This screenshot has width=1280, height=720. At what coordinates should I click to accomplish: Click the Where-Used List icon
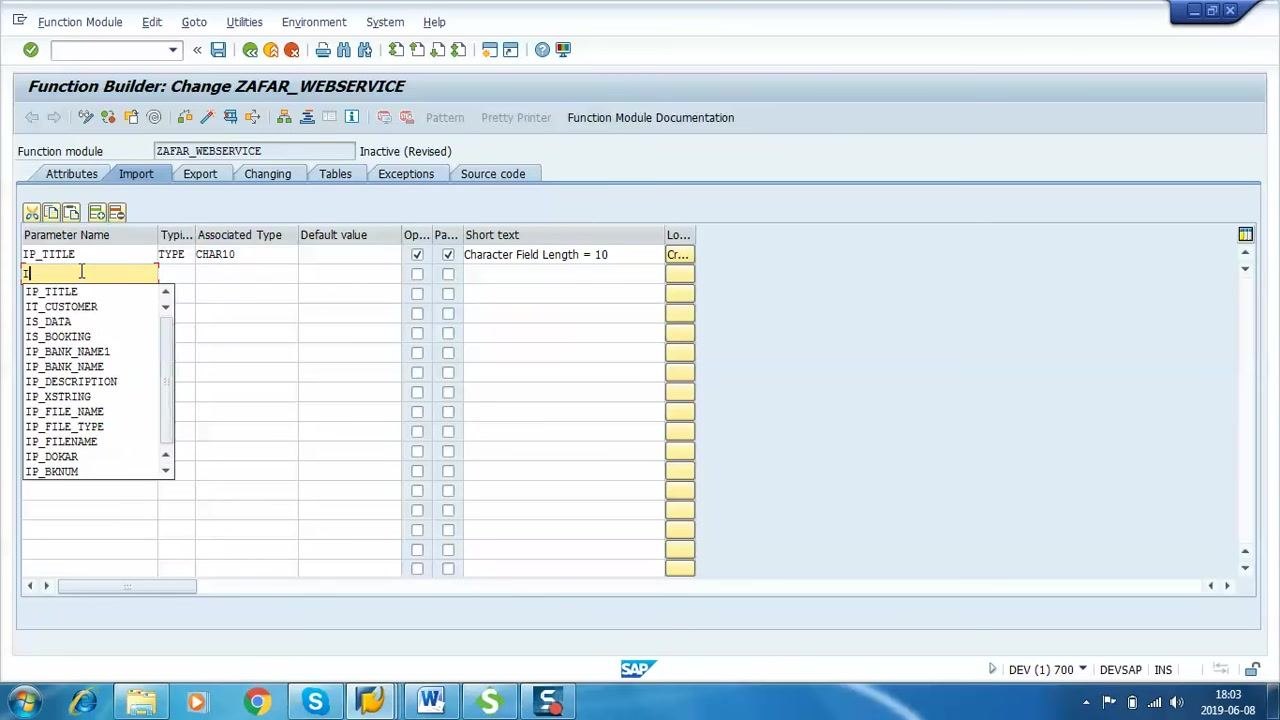(252, 117)
